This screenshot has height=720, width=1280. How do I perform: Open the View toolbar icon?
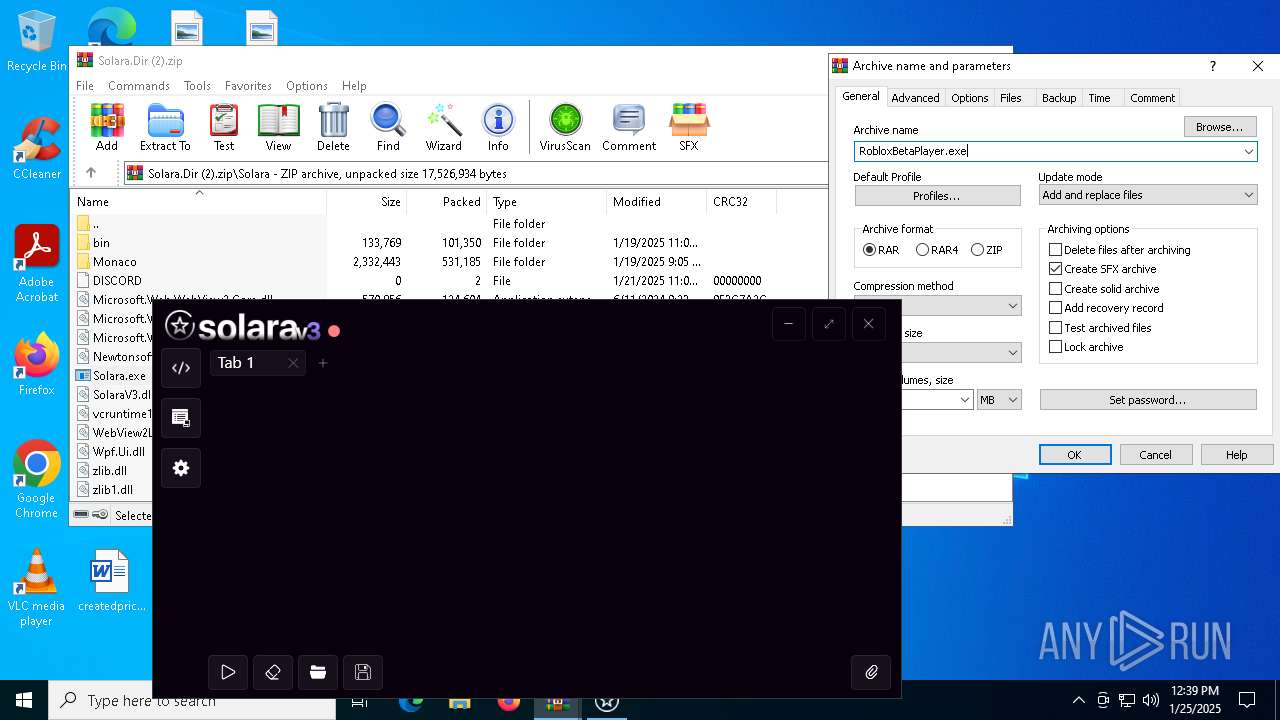coord(278,127)
